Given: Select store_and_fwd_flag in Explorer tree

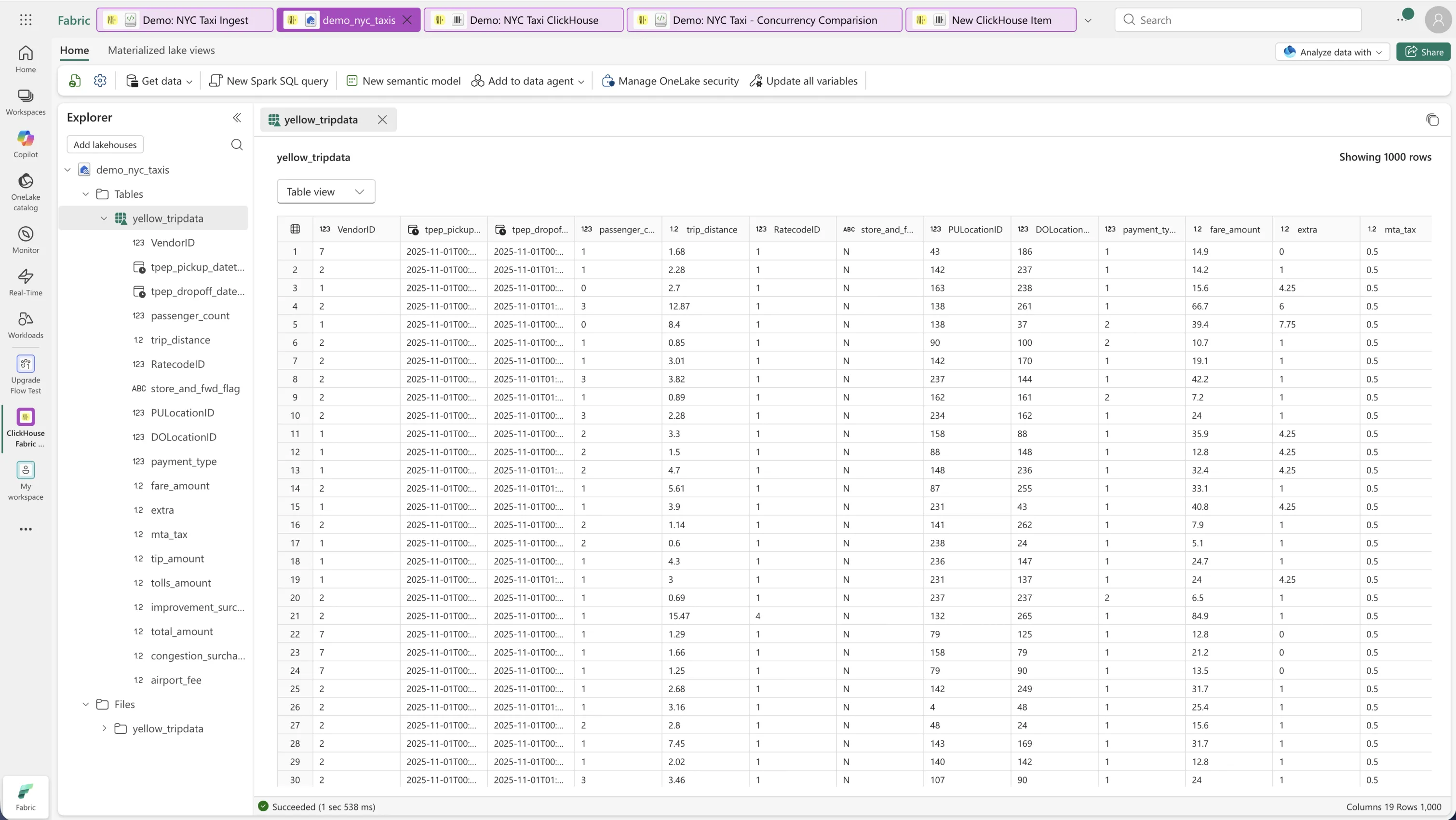Looking at the screenshot, I should click(195, 388).
